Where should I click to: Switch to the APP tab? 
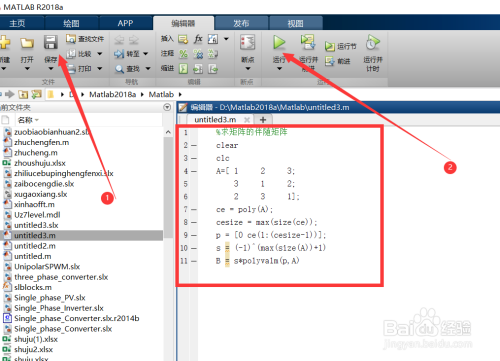point(125,23)
